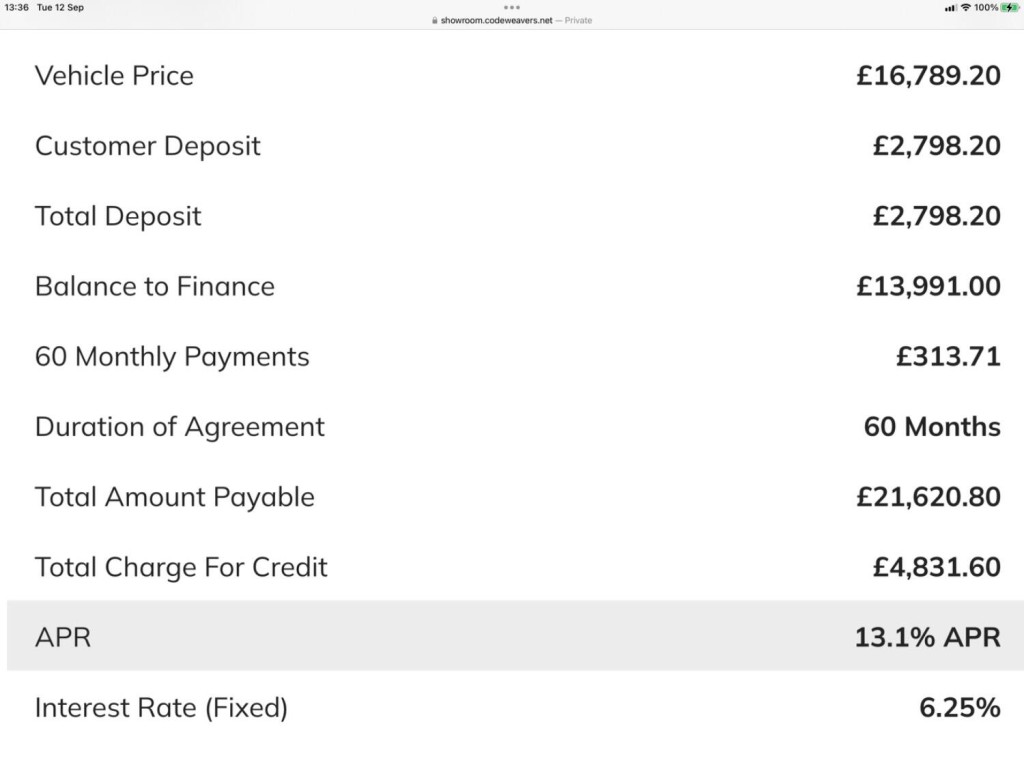The image size is (1024, 767).
Task: Tap the three-dot multitasking icon
Action: click(512, 8)
